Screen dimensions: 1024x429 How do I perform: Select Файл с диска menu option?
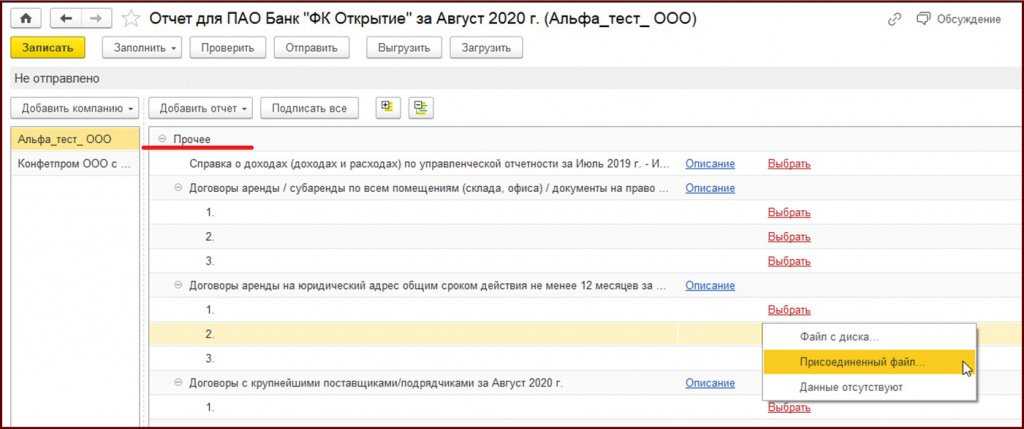coord(838,337)
